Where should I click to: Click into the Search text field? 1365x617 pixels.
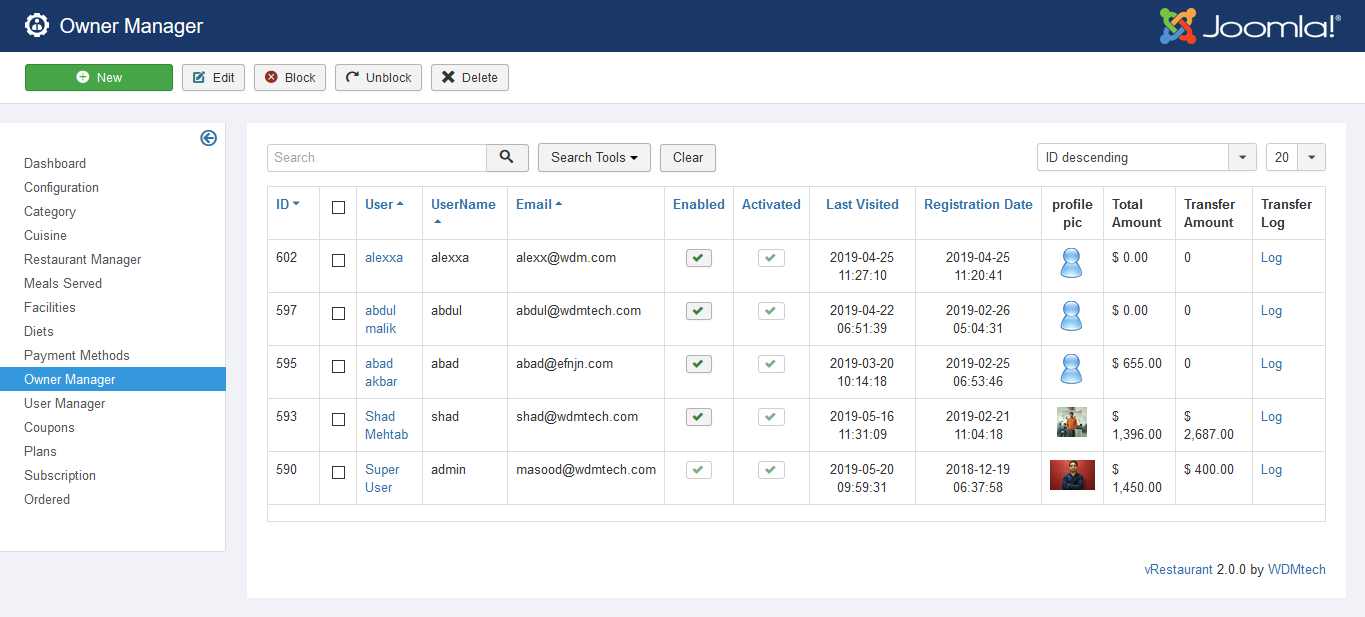377,157
